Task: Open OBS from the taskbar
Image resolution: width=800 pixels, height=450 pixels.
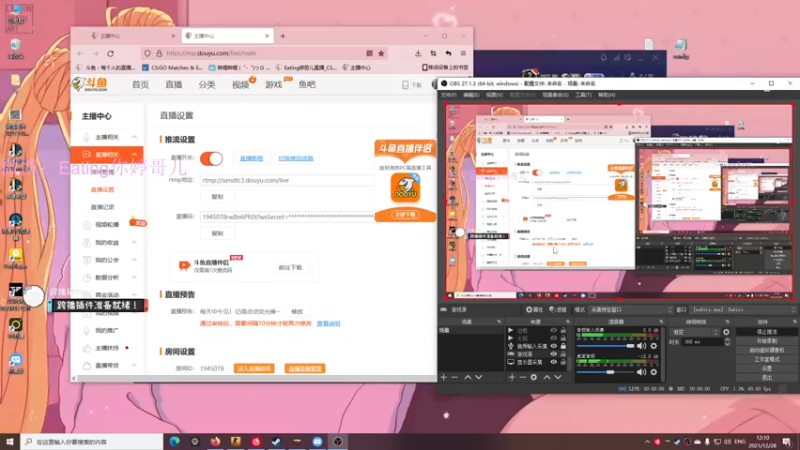Action: click(x=338, y=441)
